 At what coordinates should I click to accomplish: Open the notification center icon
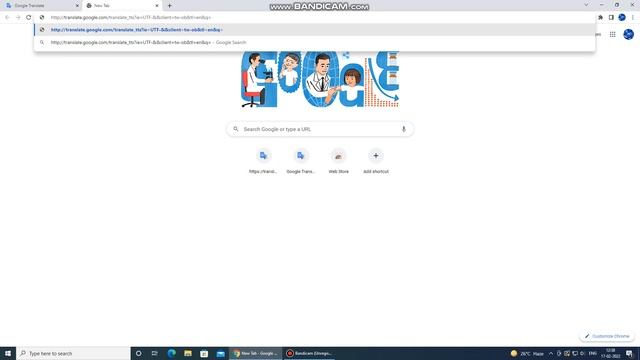coord(629,353)
